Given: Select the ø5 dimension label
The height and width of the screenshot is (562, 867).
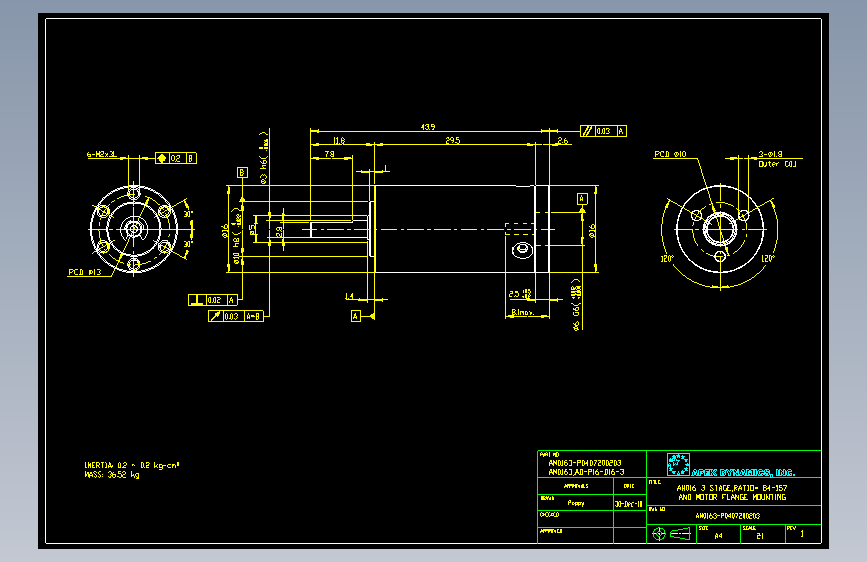Looking at the screenshot, I should (253, 229).
